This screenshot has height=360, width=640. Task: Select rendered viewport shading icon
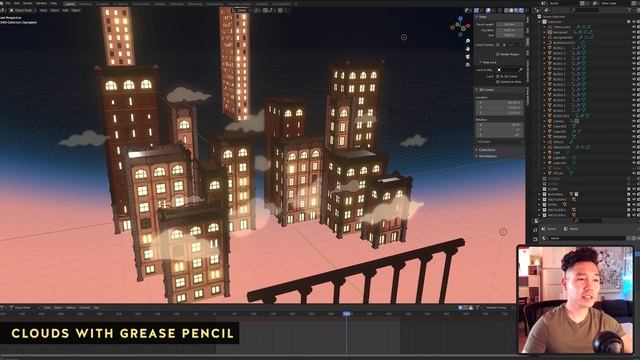521,10
